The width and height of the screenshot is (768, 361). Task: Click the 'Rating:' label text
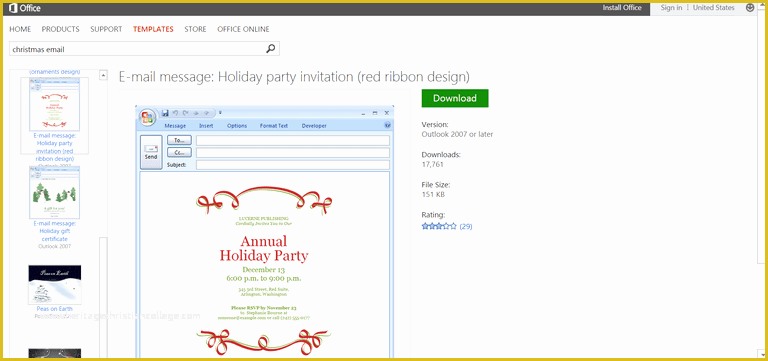click(x=433, y=215)
